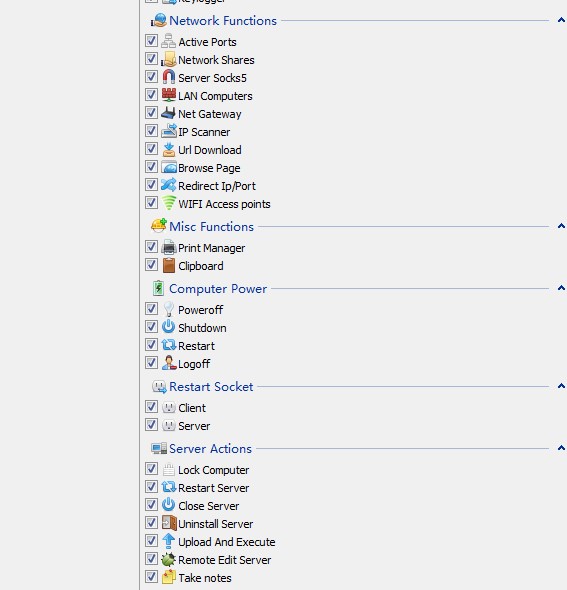This screenshot has height=590, width=567.
Task: Click the Server Actions group header
Action: [x=210, y=449]
